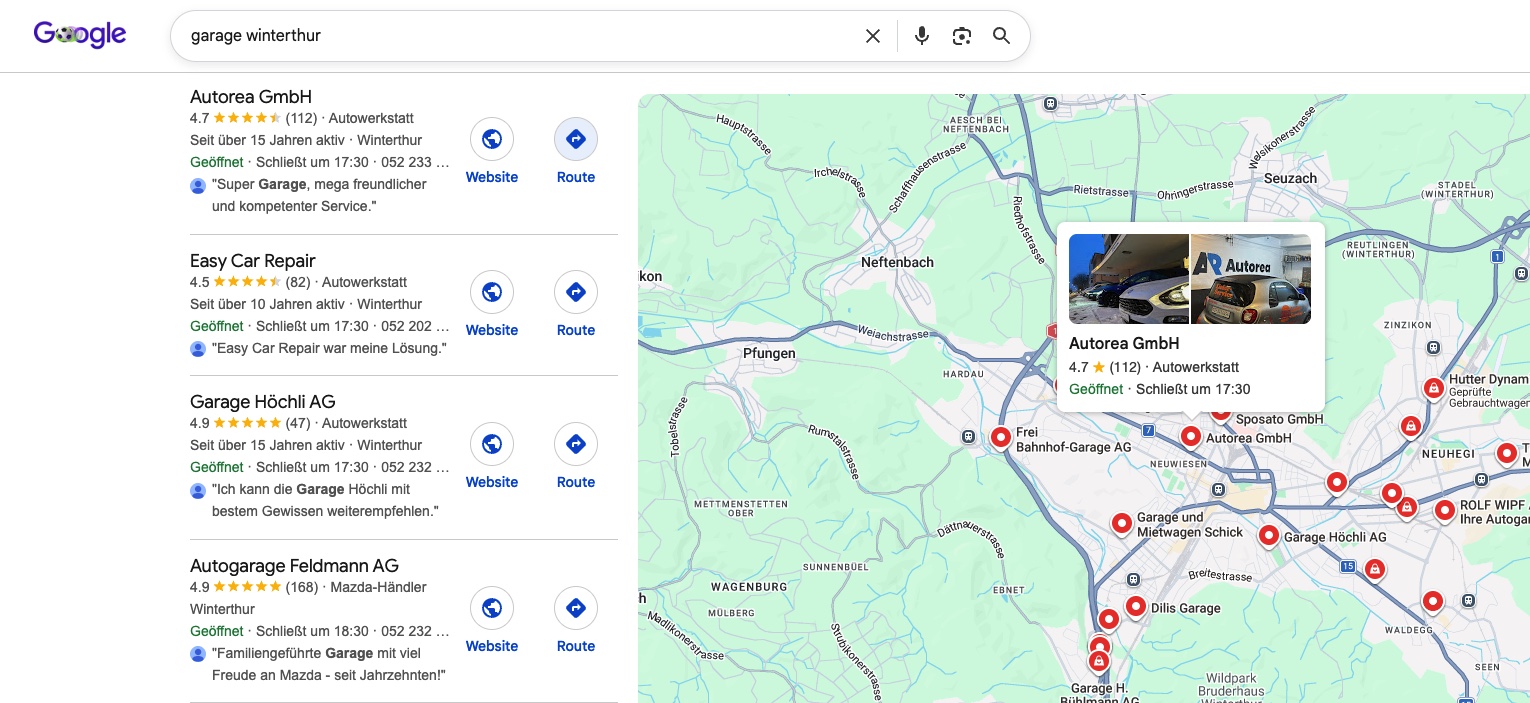
Task: Open Autogarage Feldmann AG route directions icon
Action: pos(576,608)
